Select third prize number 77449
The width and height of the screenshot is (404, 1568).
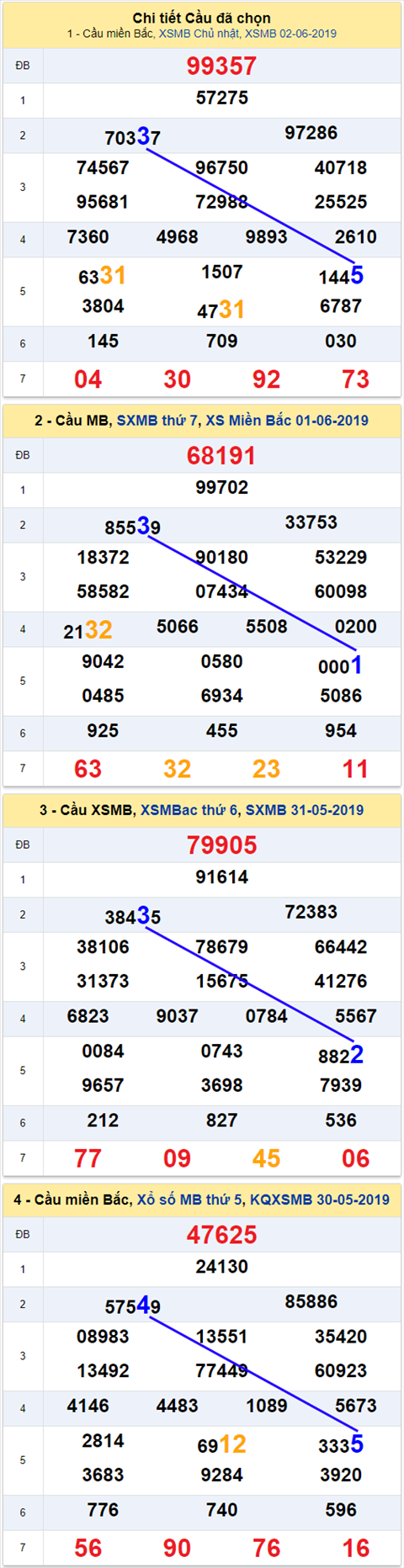click(222, 1370)
